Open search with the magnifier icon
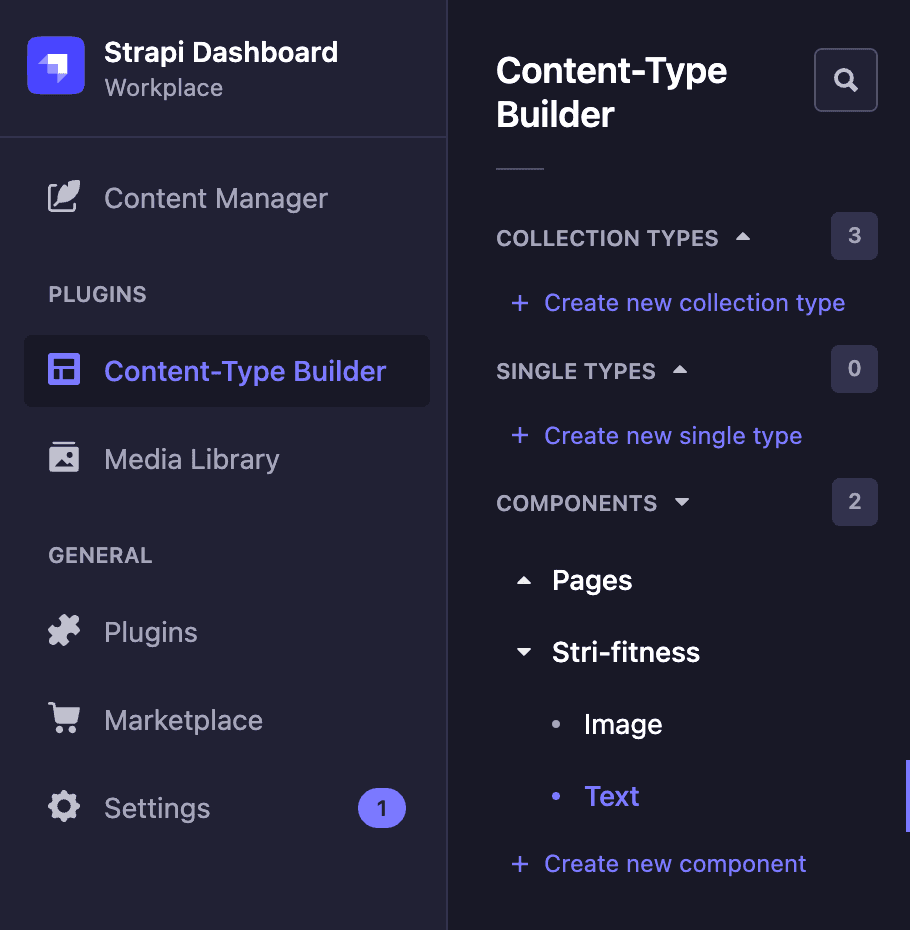Viewport: 910px width, 930px height. (x=845, y=80)
